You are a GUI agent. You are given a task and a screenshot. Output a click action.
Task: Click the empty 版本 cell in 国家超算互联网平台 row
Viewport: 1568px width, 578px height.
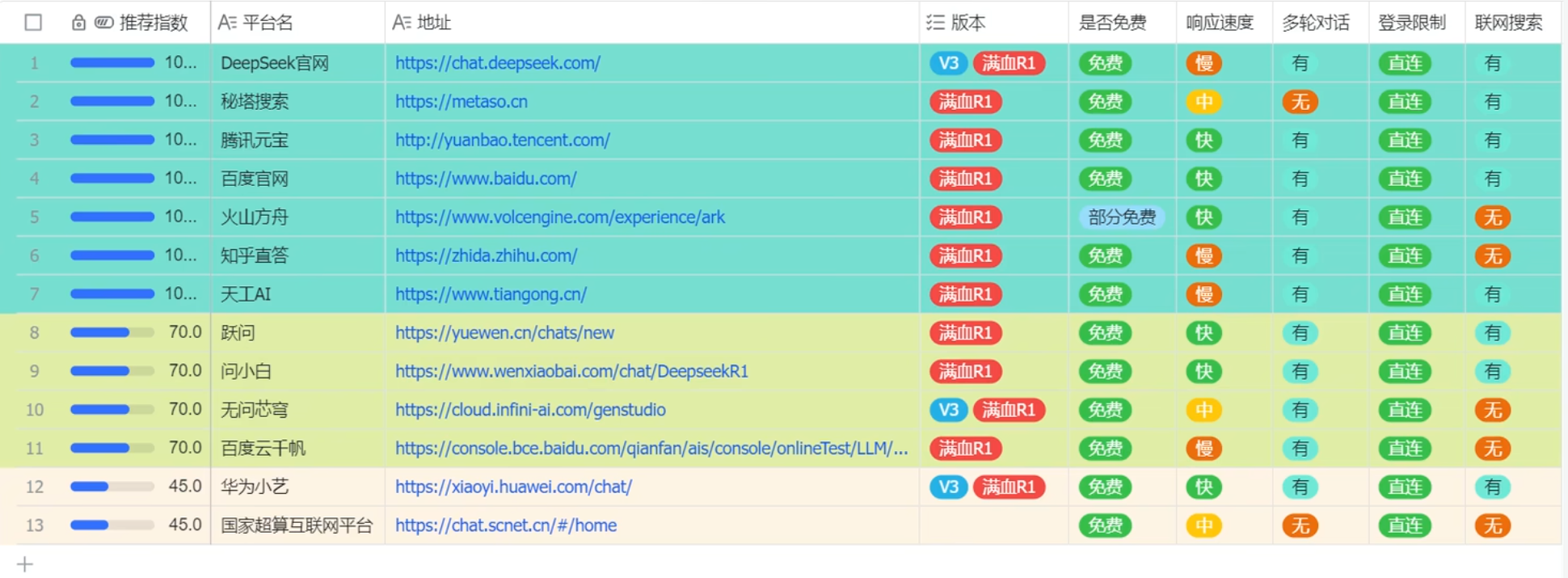(993, 525)
